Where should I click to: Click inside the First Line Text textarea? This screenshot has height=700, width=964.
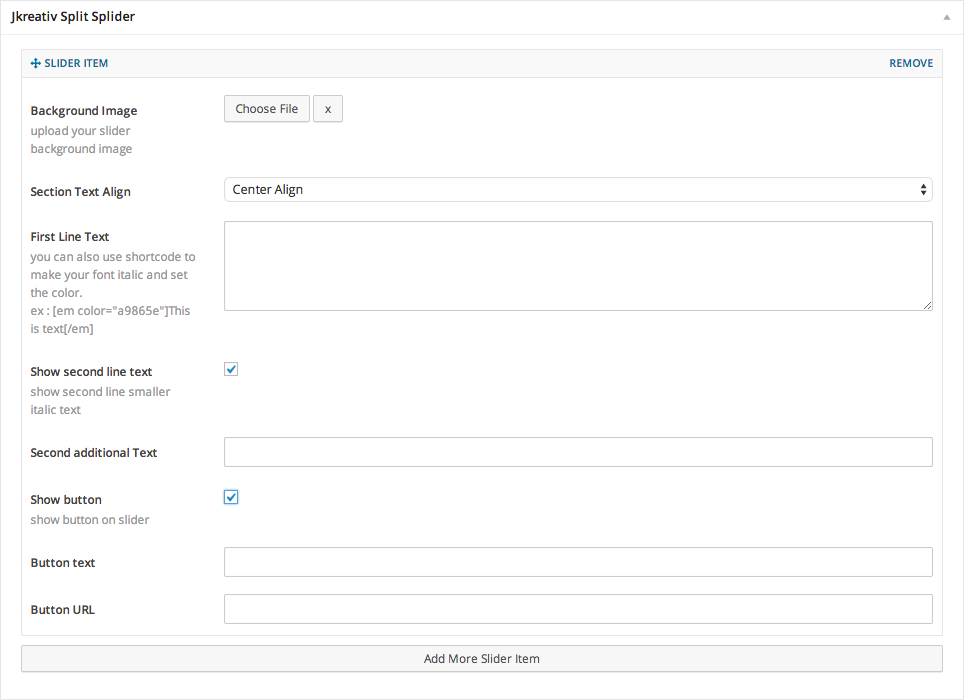(578, 266)
